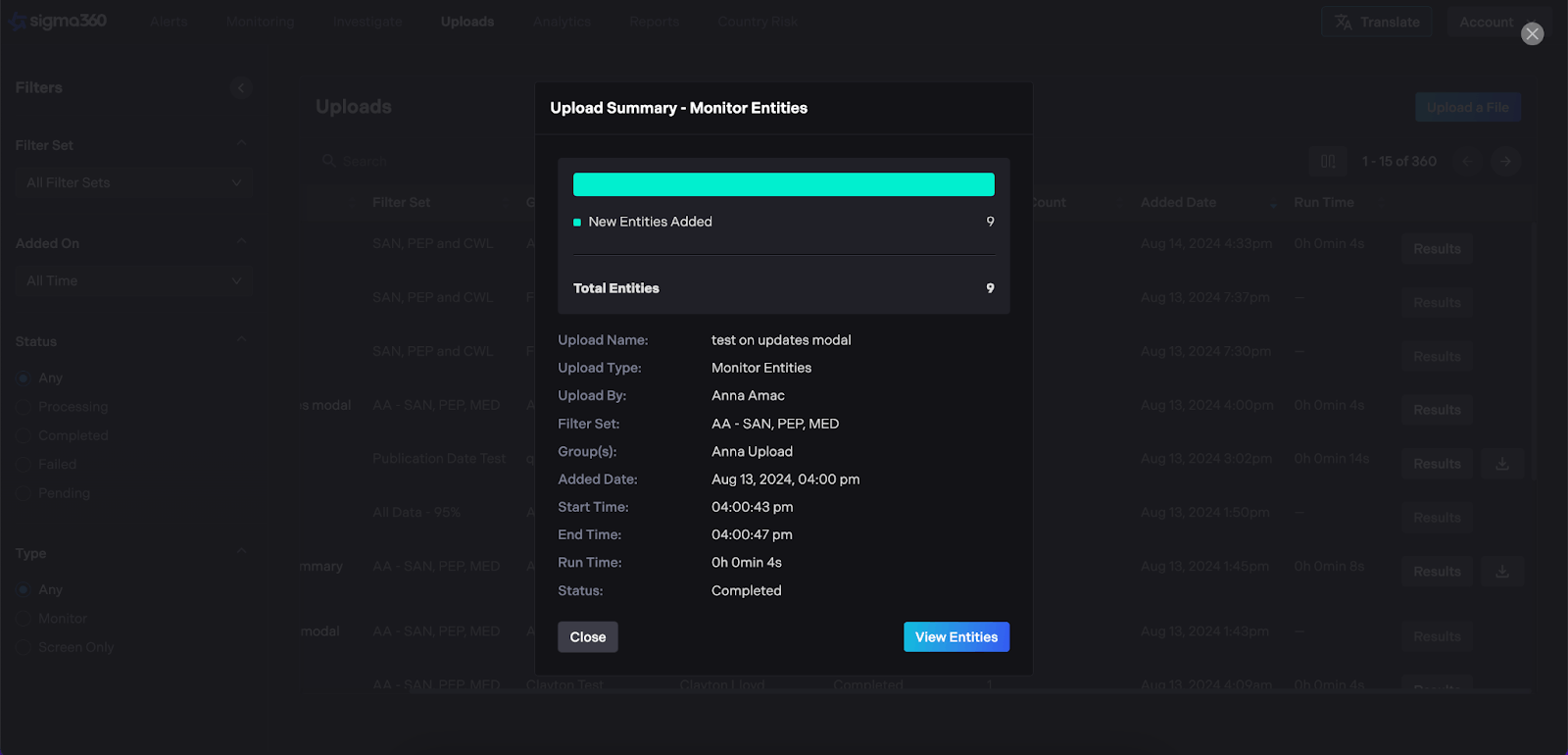Screen dimensions: 1568x755
Task: Switch to the Uploads tab
Action: [467, 22]
